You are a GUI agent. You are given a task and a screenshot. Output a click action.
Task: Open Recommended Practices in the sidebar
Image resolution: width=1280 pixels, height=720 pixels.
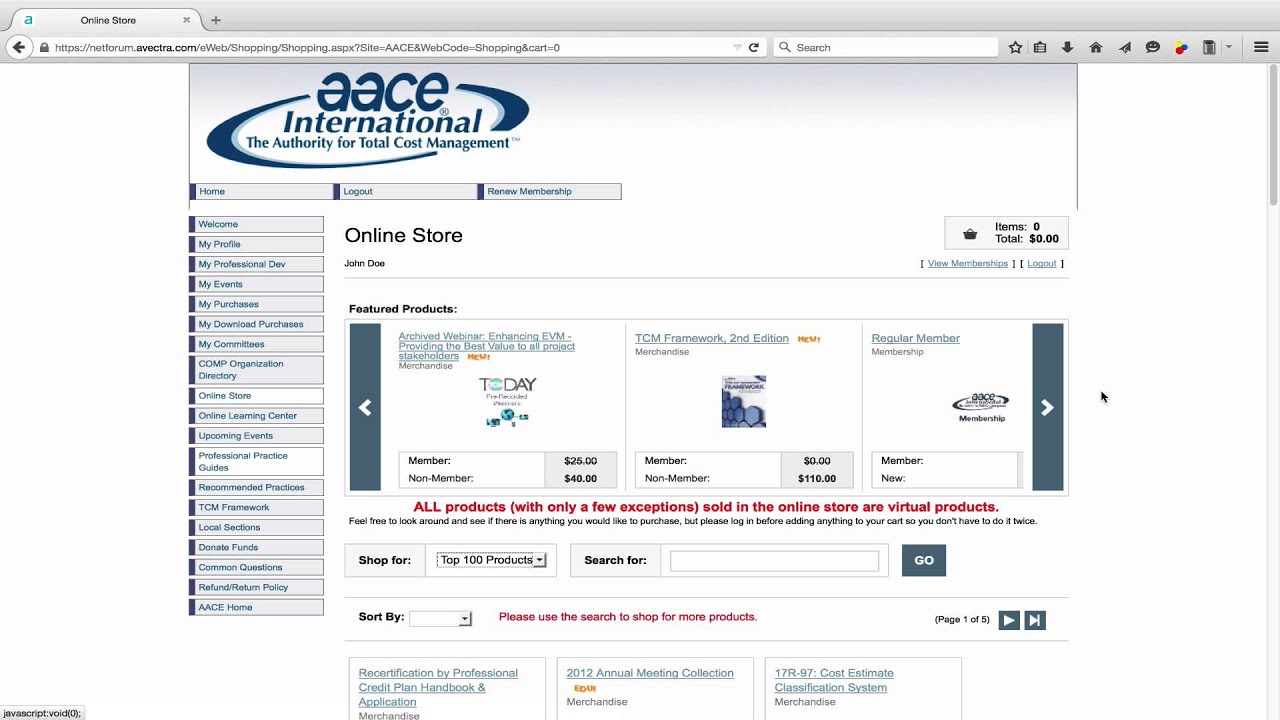257,488
